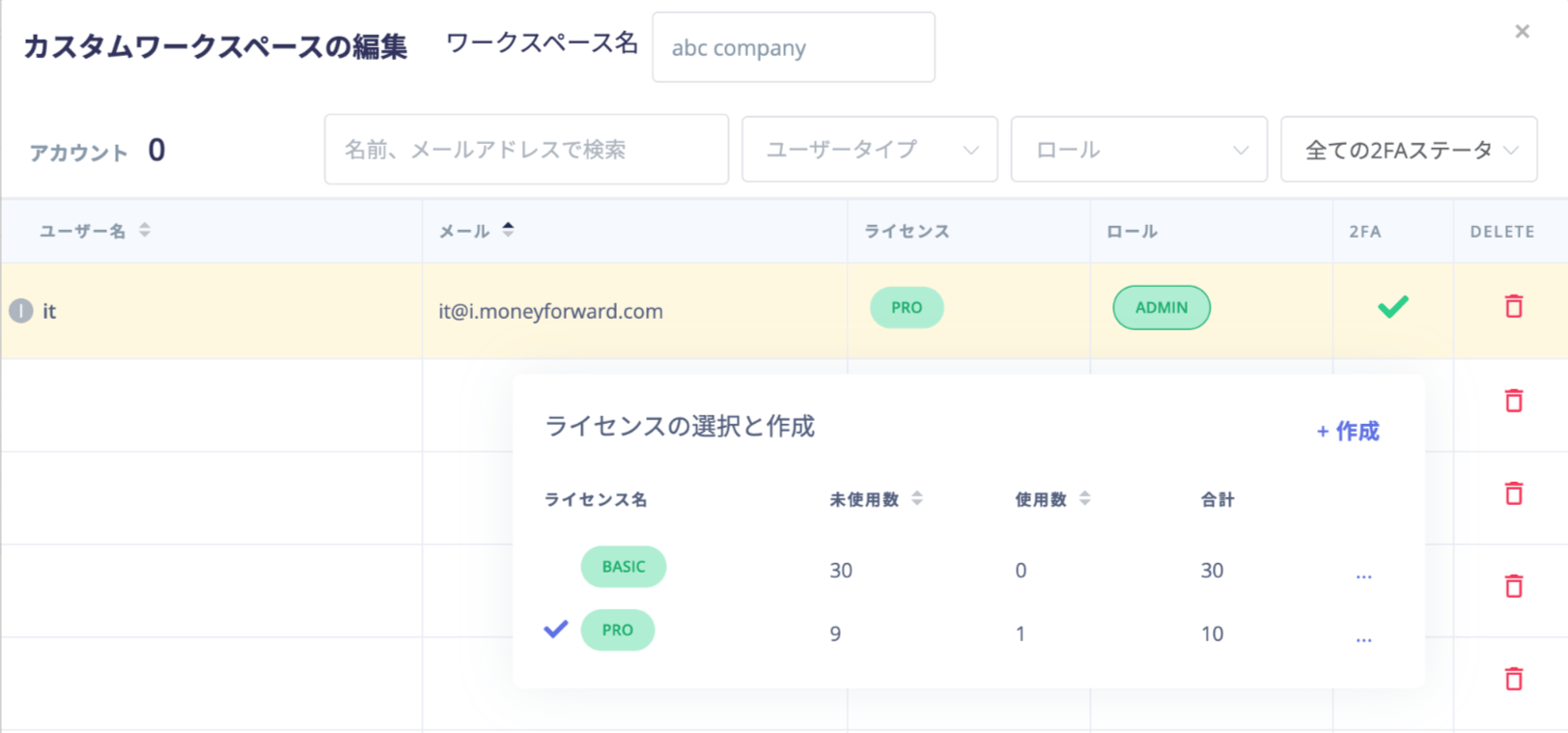The width and height of the screenshot is (1568, 733).
Task: Click the name and email search box
Action: 526,150
